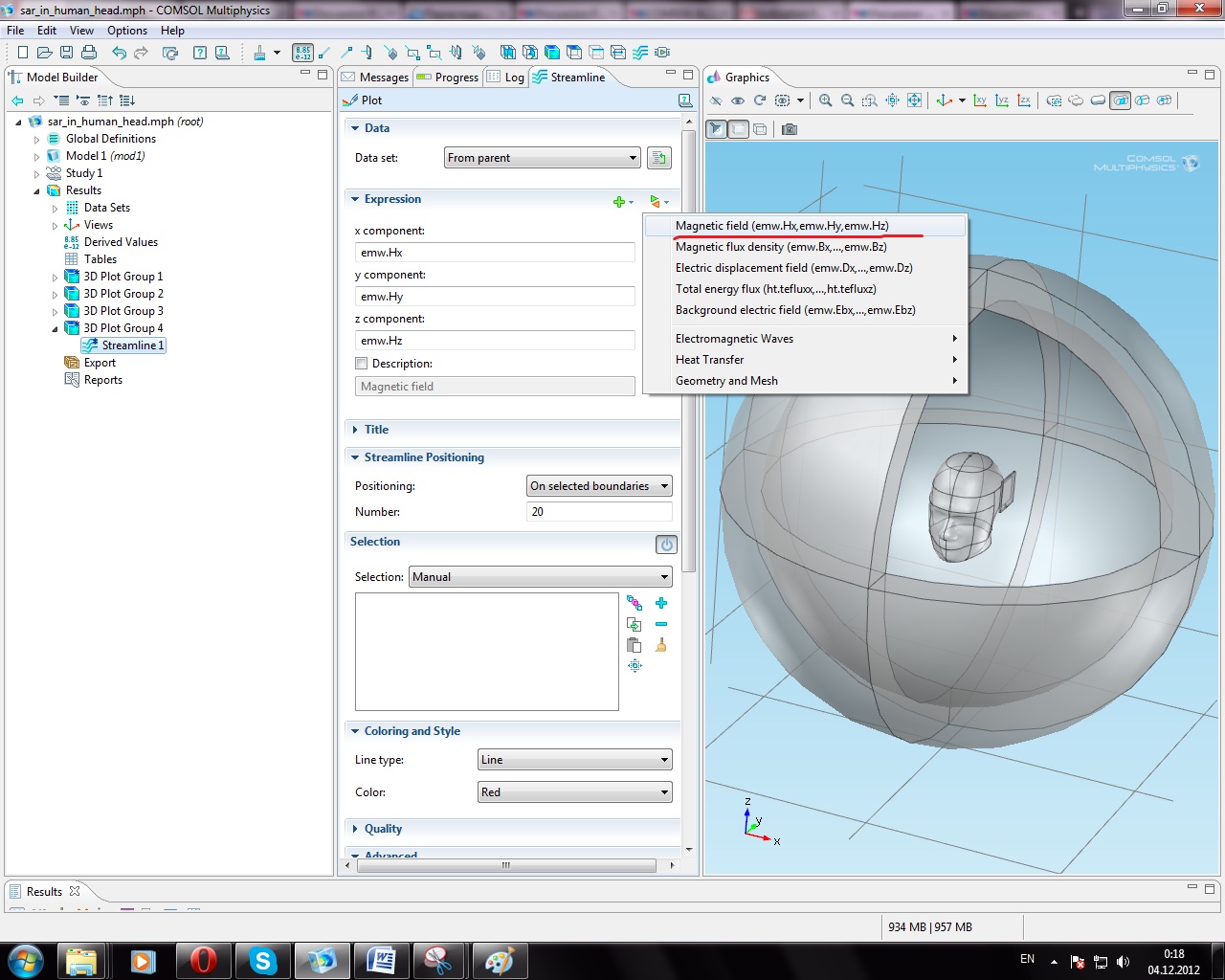The width and height of the screenshot is (1225, 980).
Task: Click the Player animation icon in main toolbar
Action: pos(661,53)
